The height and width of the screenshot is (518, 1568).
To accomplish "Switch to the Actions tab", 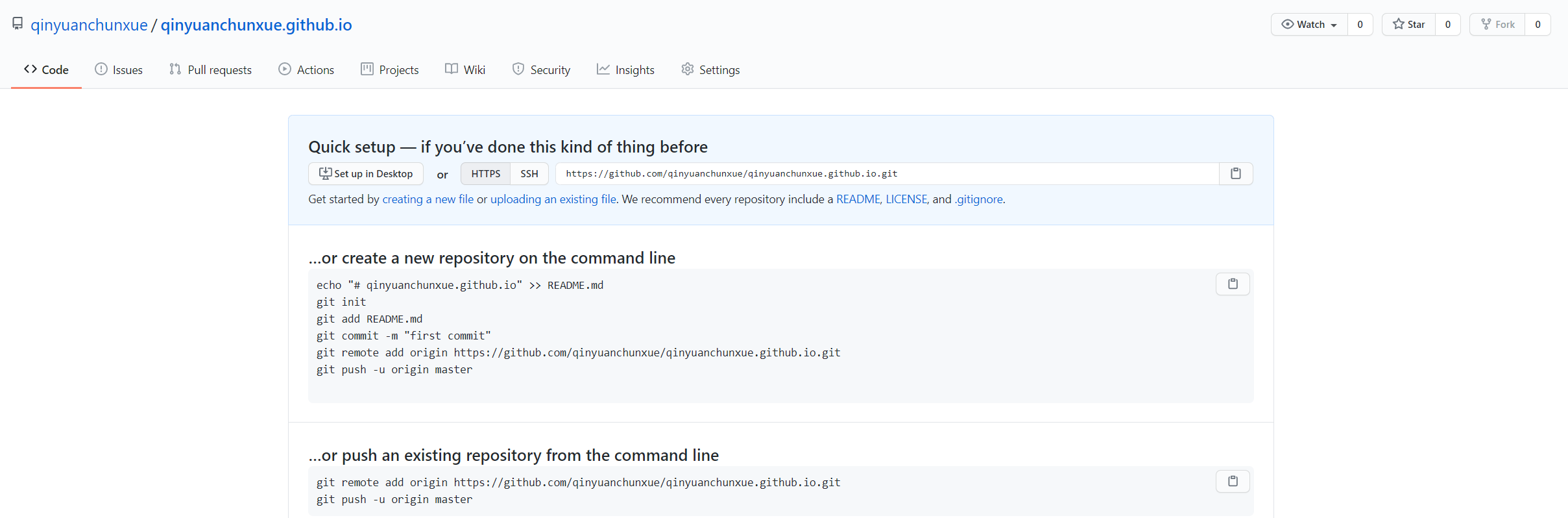I will [x=306, y=69].
